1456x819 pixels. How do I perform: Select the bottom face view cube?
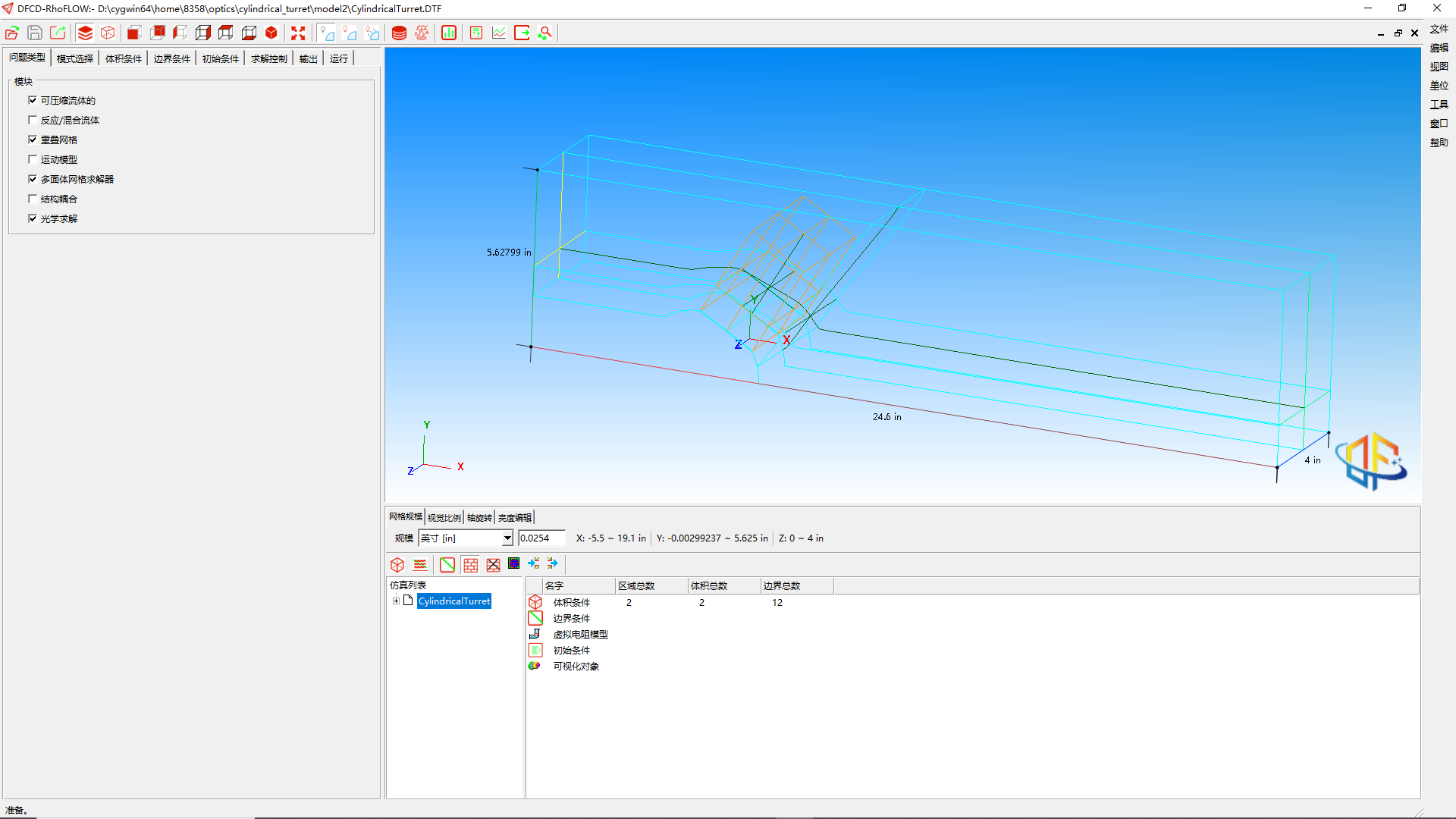pos(249,33)
